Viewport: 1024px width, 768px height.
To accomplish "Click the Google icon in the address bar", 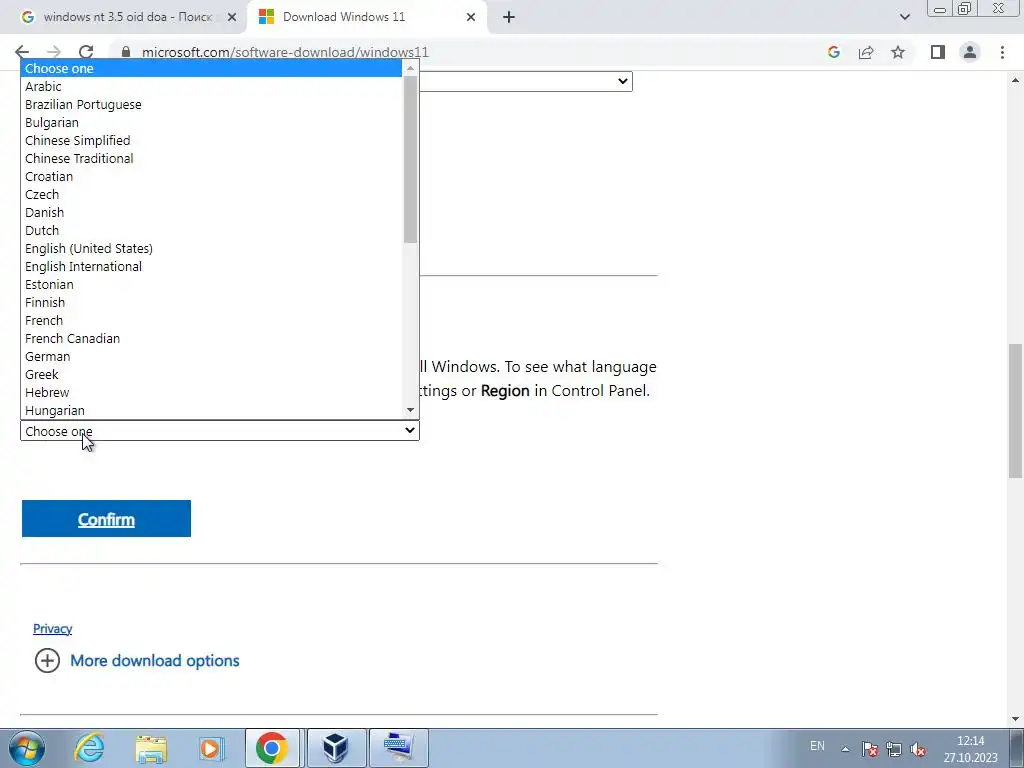I will point(833,52).
